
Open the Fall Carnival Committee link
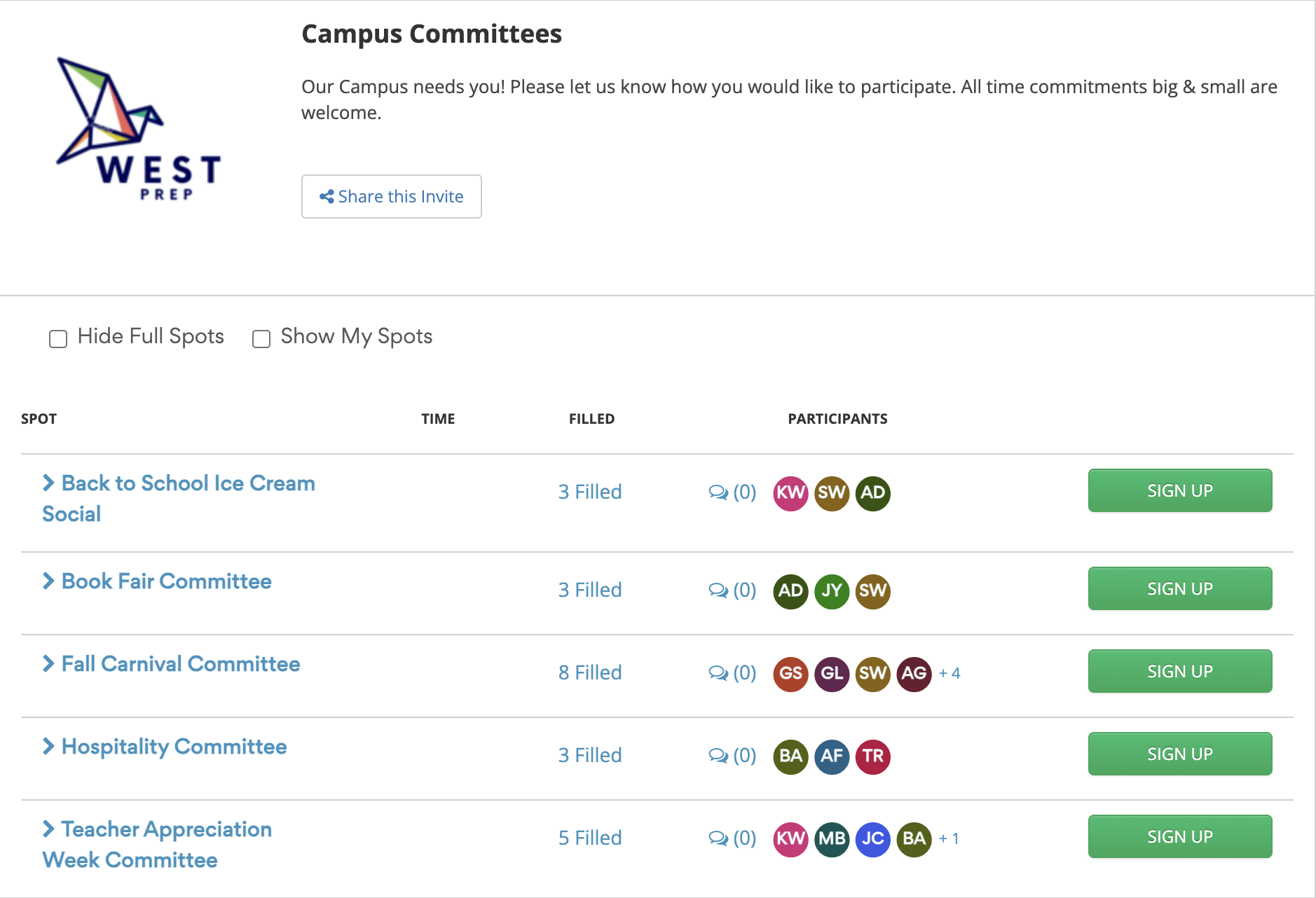click(x=181, y=664)
